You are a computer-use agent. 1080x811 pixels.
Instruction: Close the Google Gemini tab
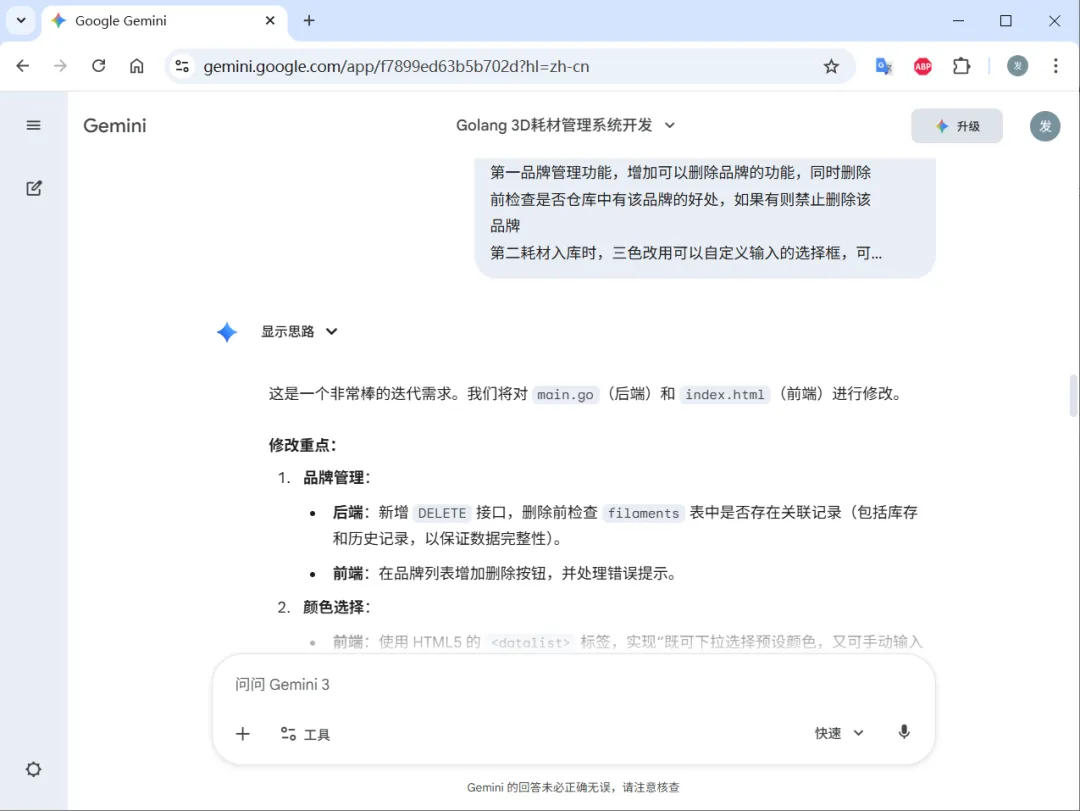coord(270,21)
